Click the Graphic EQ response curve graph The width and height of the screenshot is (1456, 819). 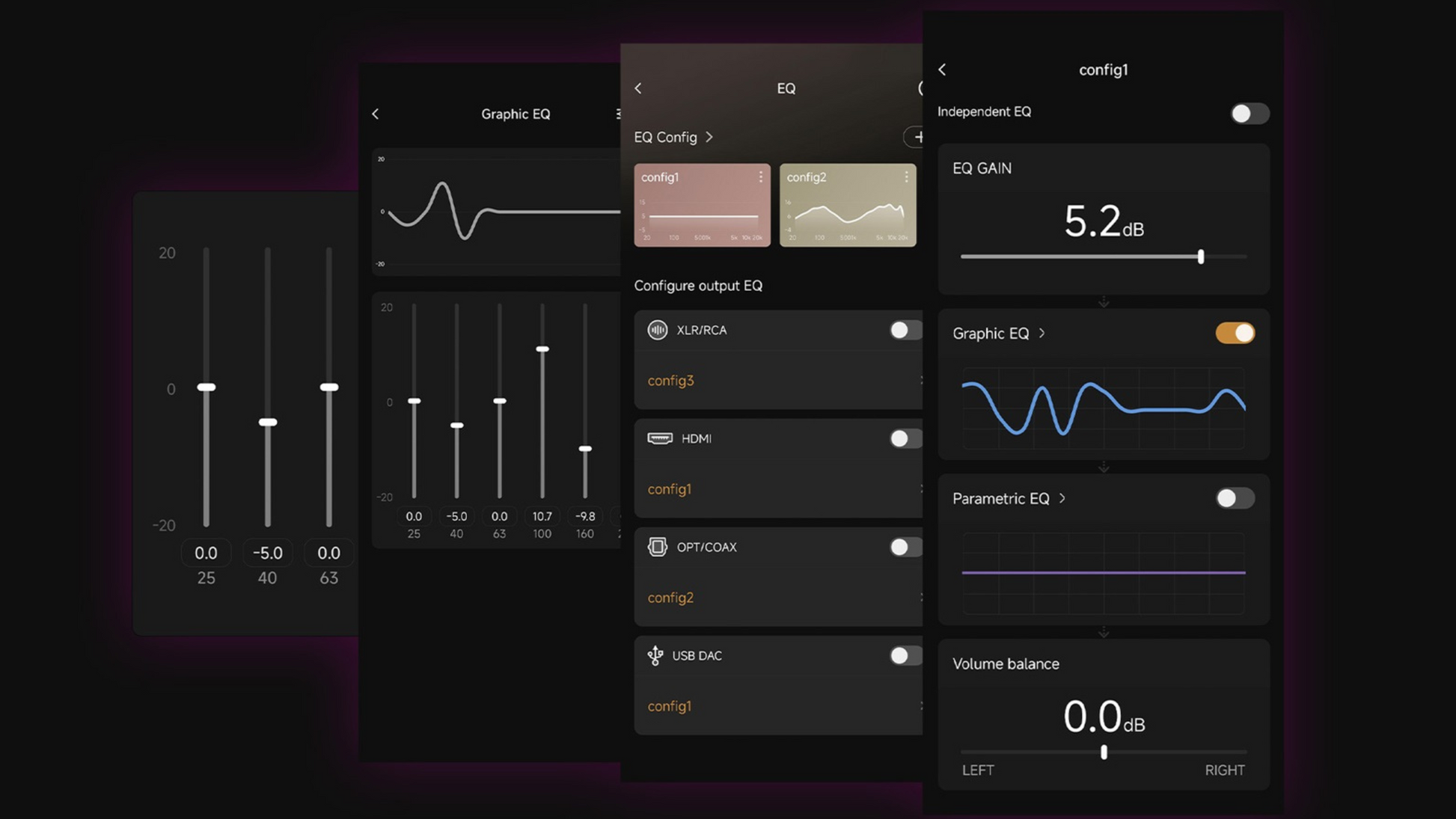click(x=497, y=212)
